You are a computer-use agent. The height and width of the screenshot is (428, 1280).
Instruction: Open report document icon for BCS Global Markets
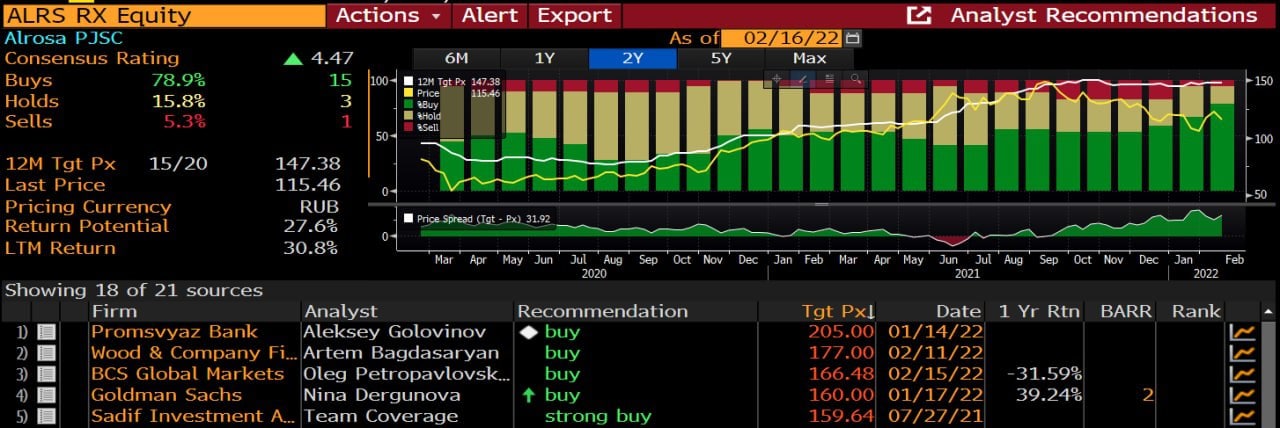pyautogui.click(x=46, y=374)
